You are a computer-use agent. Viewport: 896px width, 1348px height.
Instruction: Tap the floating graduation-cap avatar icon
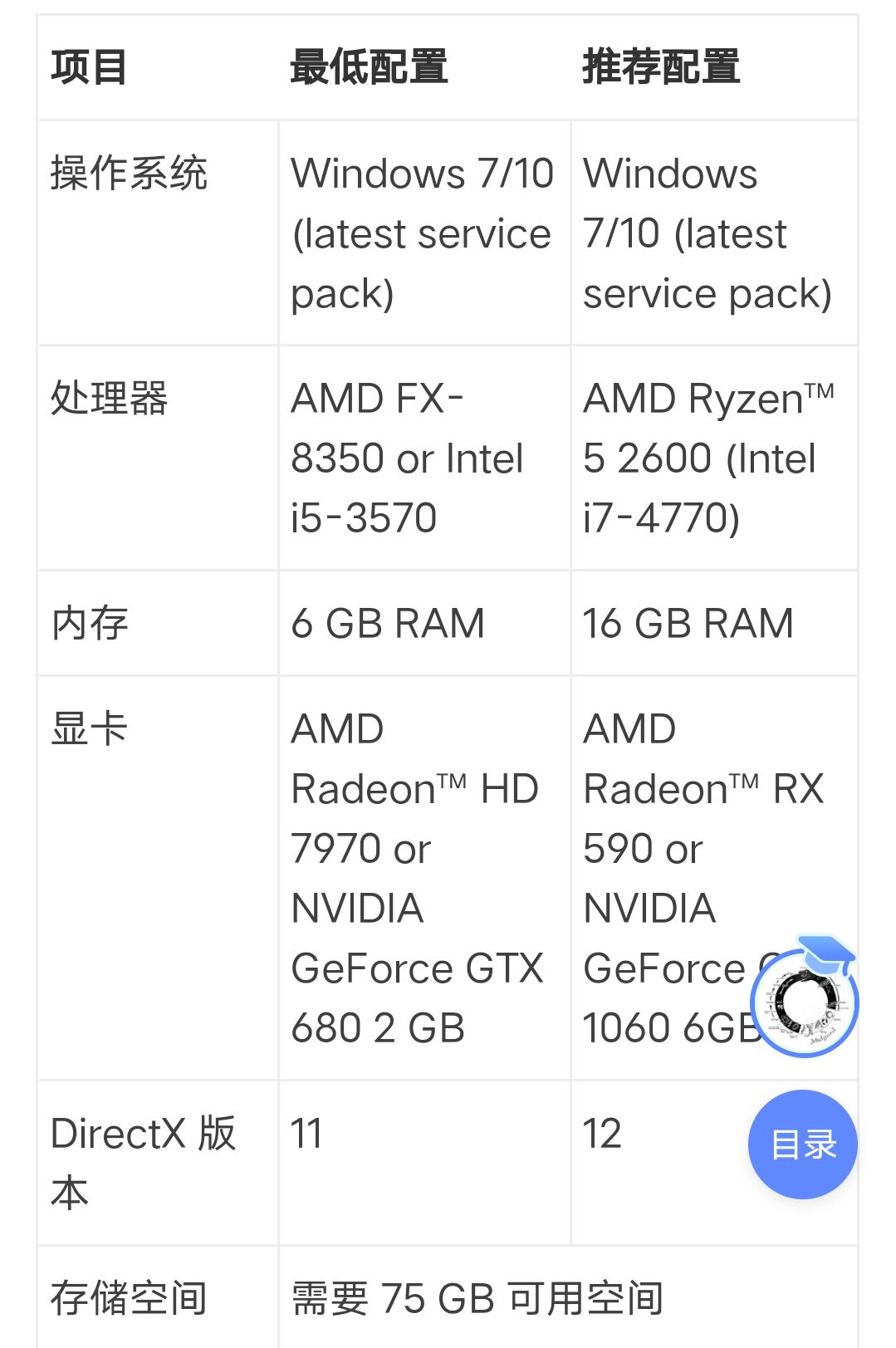click(804, 997)
